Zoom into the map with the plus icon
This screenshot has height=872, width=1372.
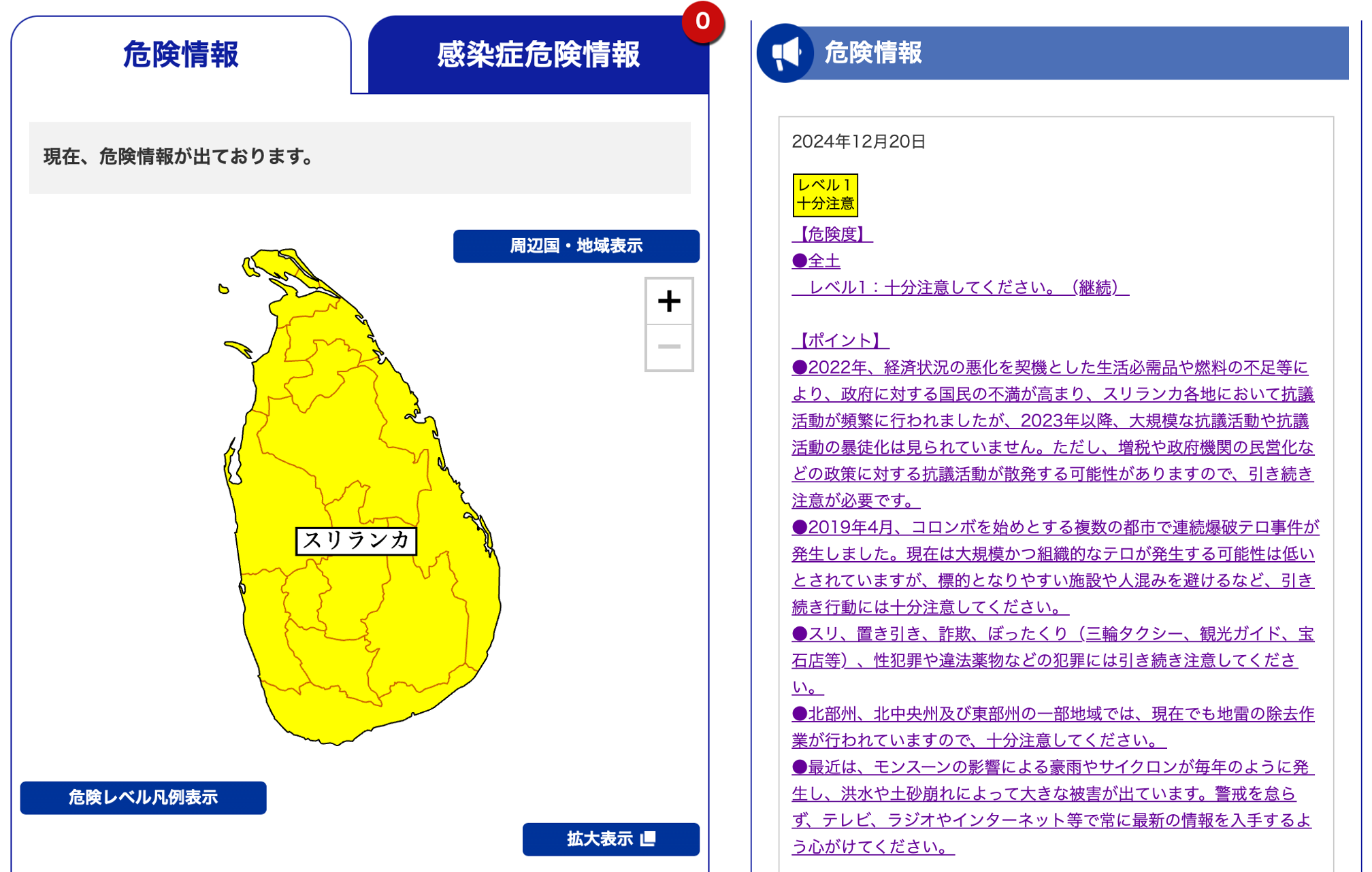click(670, 299)
